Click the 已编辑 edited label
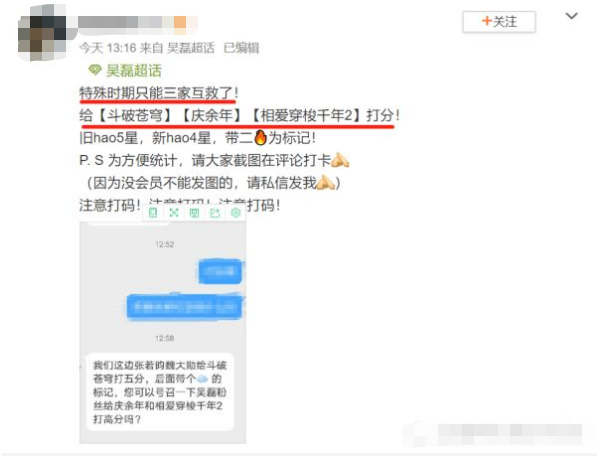Viewport: 603px width, 456px height. [242, 48]
